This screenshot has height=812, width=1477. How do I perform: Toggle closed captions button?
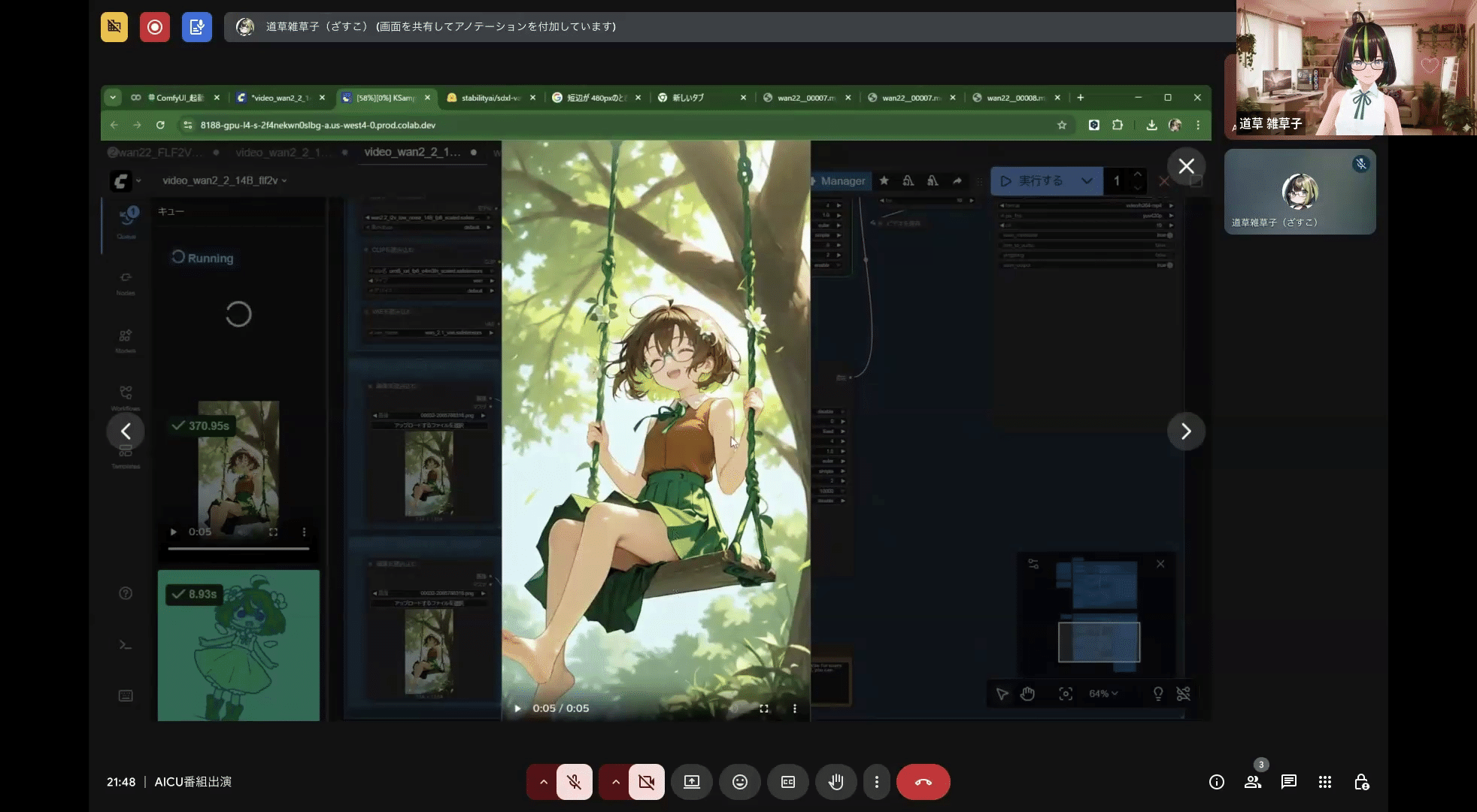tap(788, 782)
